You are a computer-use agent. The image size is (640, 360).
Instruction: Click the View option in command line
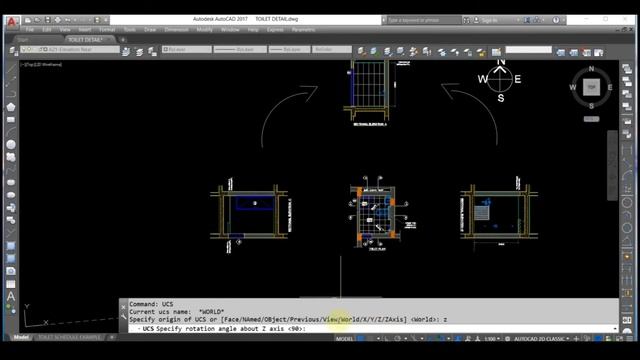(330, 319)
